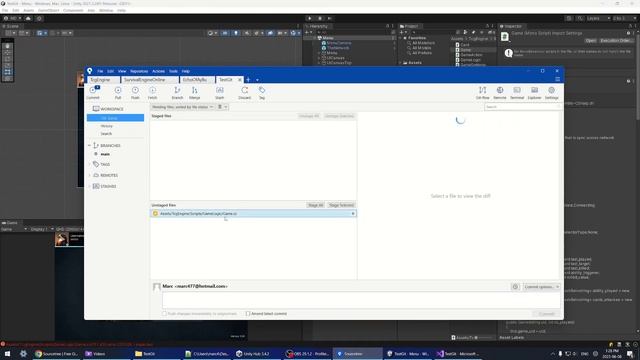The width and height of the screenshot is (640, 360).
Task: Click the Merge toolbar icon
Action: pyautogui.click(x=194, y=92)
